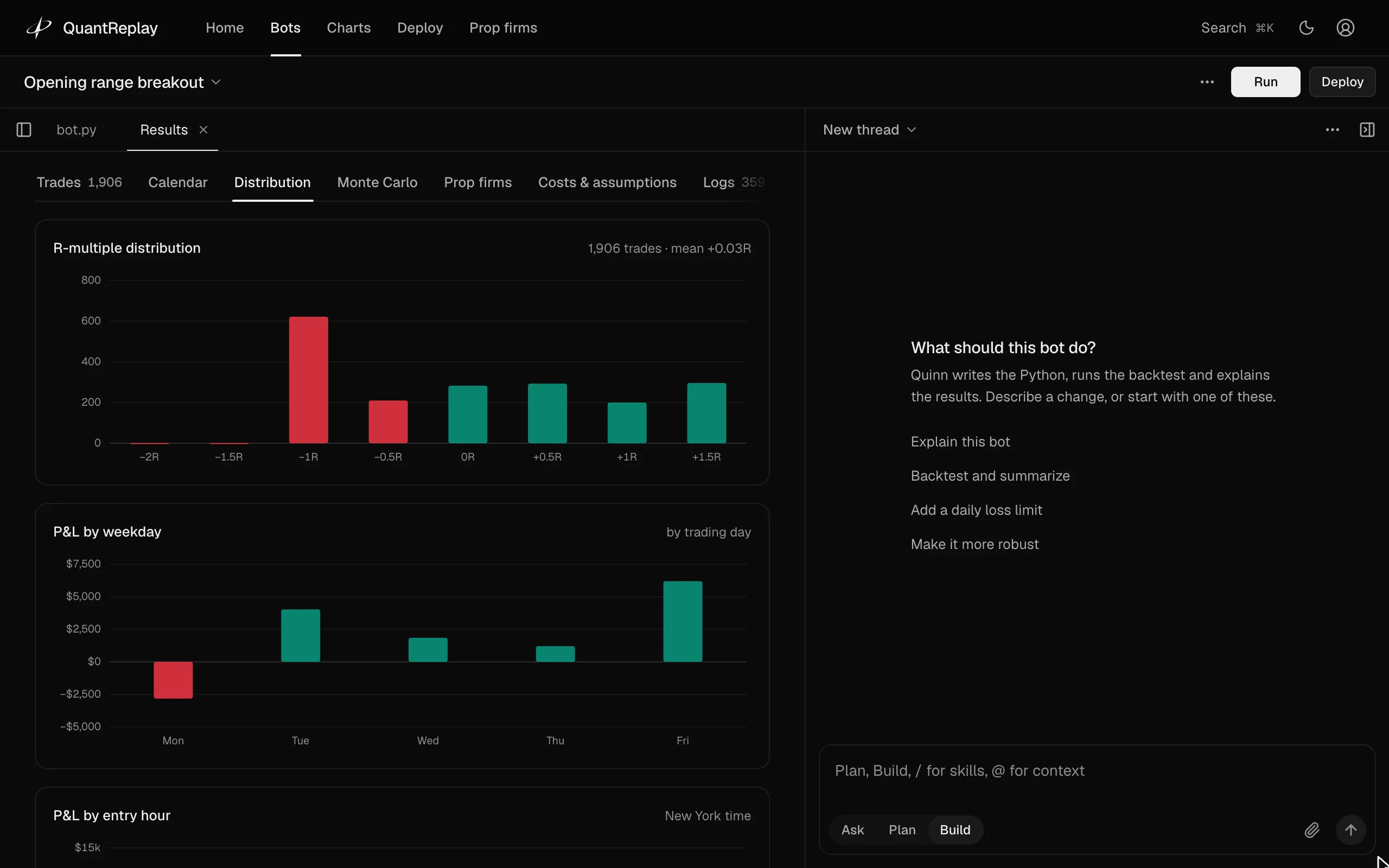The image size is (1389, 868).
Task: Open the New thread dropdown
Action: pyautogui.click(x=869, y=130)
